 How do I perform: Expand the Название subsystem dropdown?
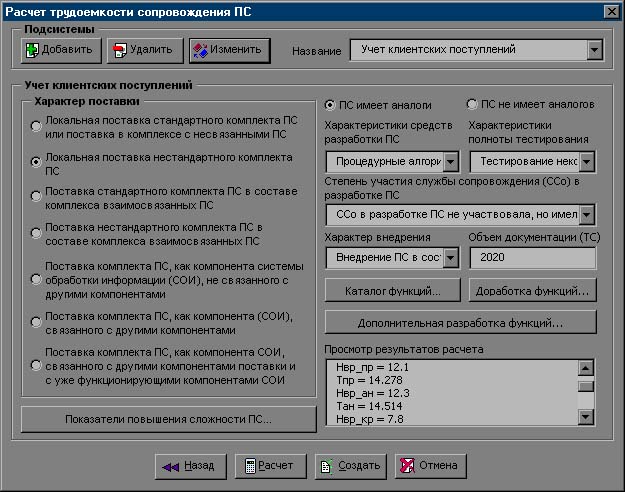click(595, 49)
